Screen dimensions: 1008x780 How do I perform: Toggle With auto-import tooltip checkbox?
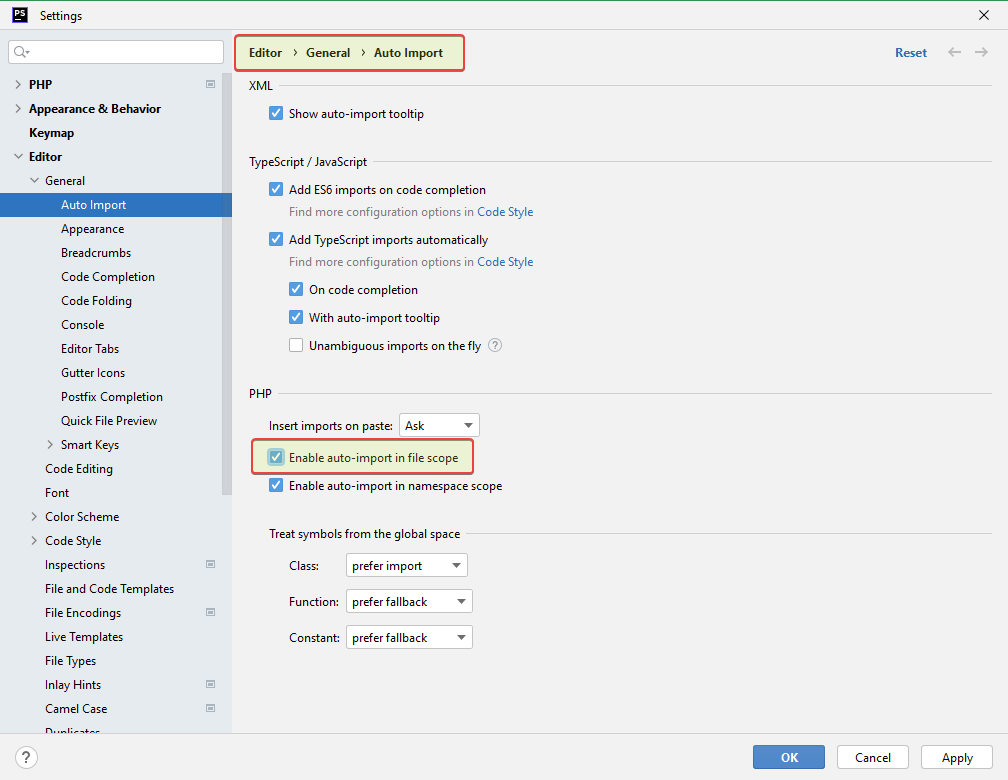point(296,317)
